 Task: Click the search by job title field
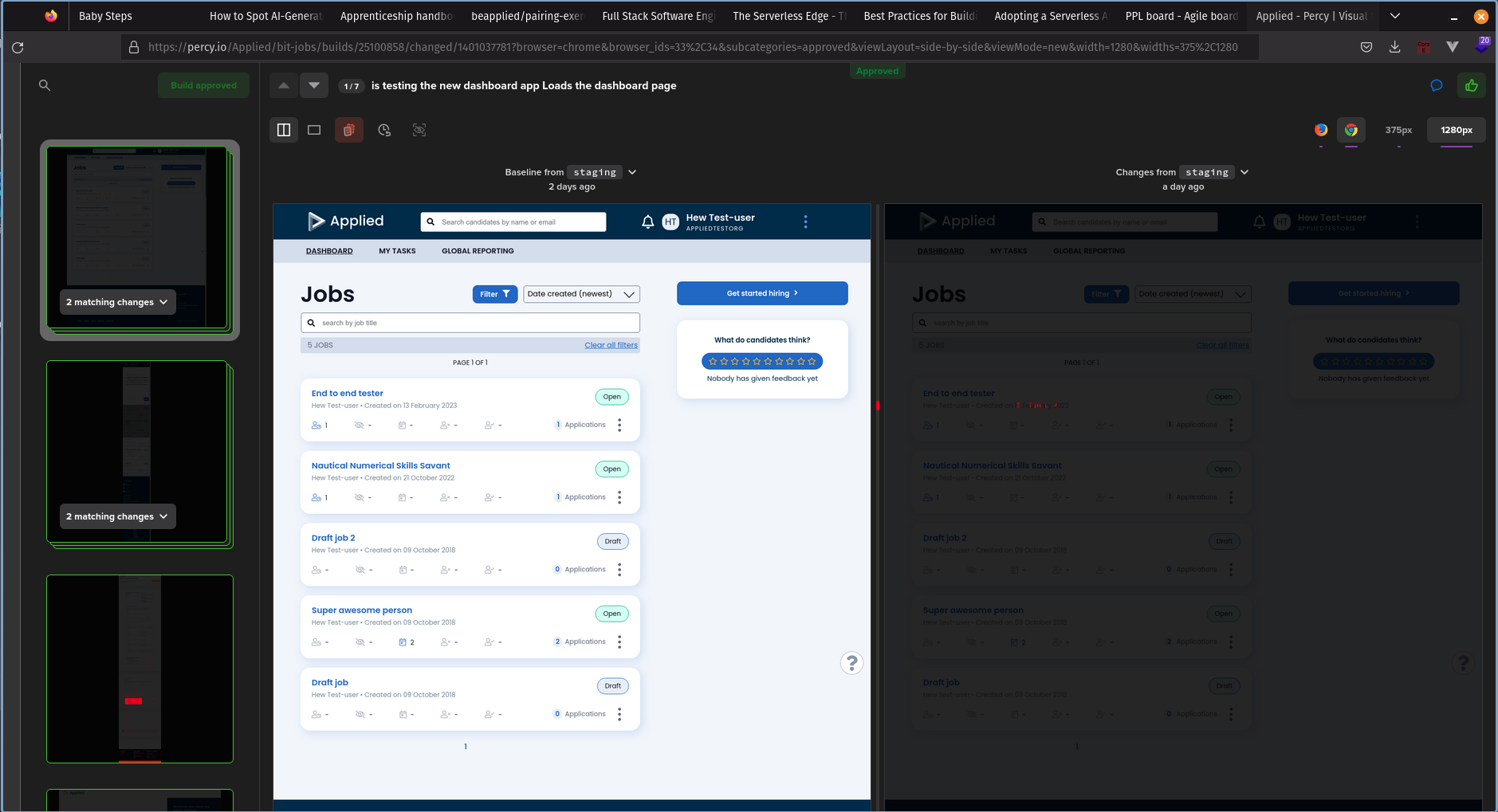[x=470, y=323]
